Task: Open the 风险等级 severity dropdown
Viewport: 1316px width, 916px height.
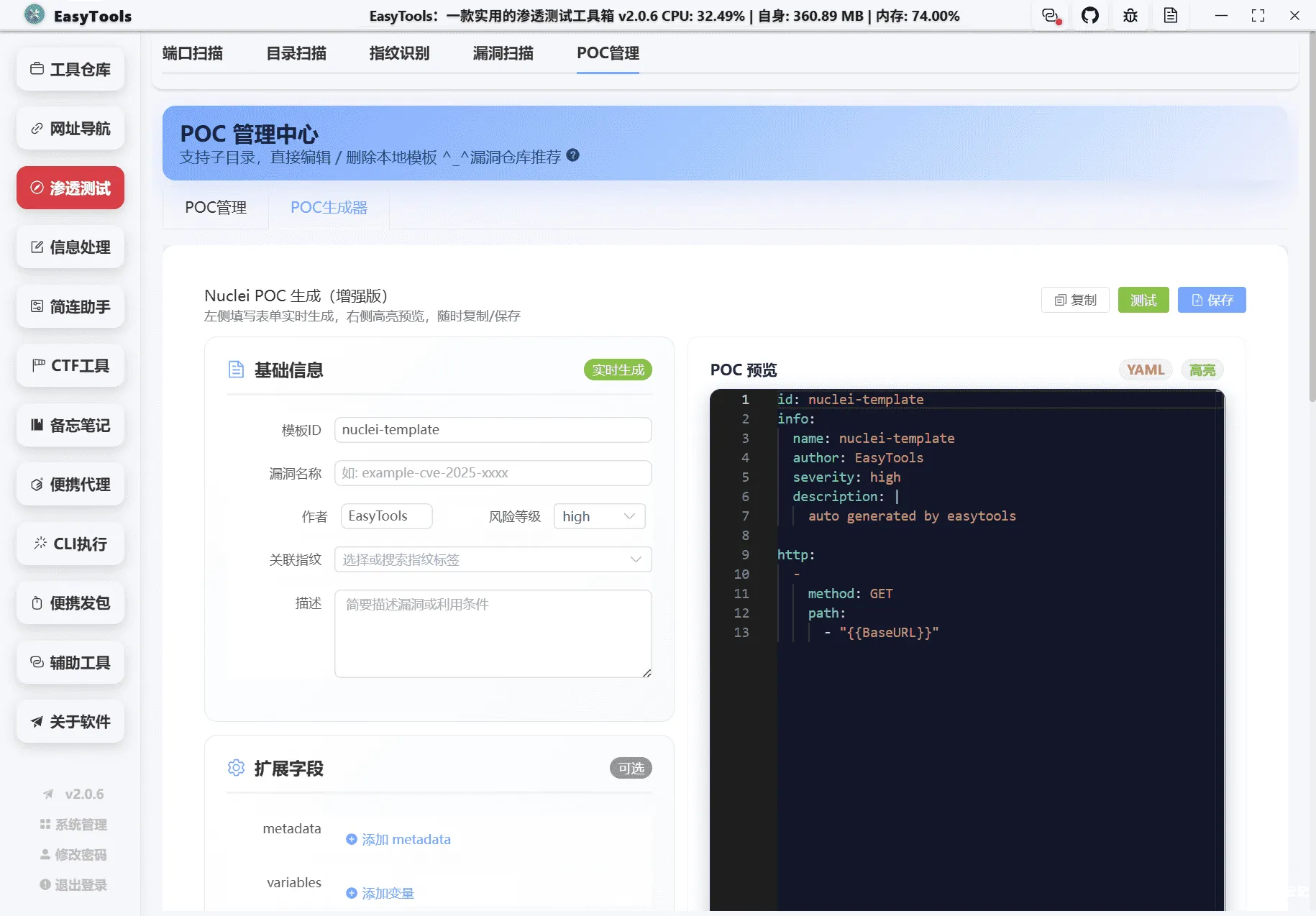Action: pyautogui.click(x=599, y=516)
